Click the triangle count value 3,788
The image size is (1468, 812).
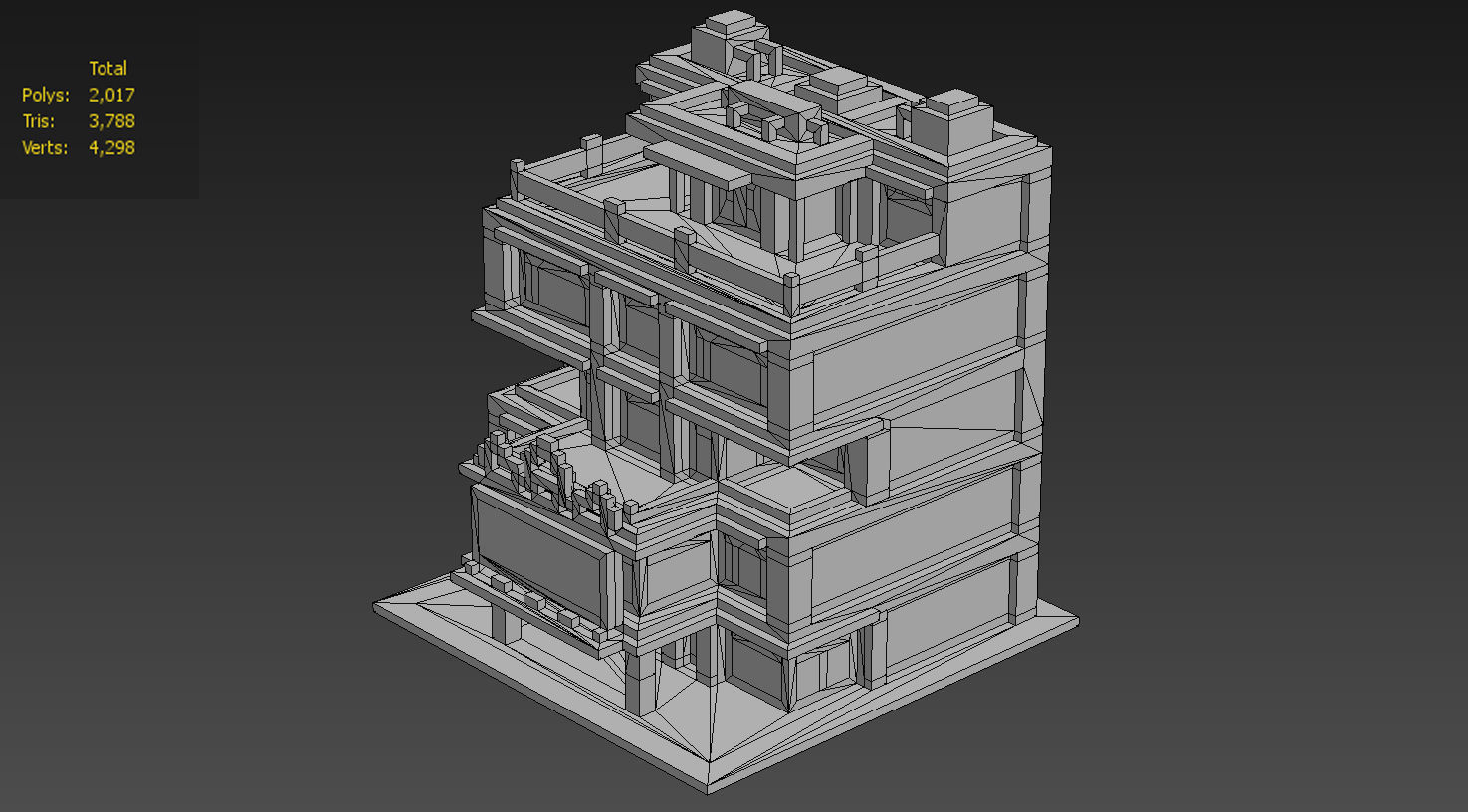point(111,121)
